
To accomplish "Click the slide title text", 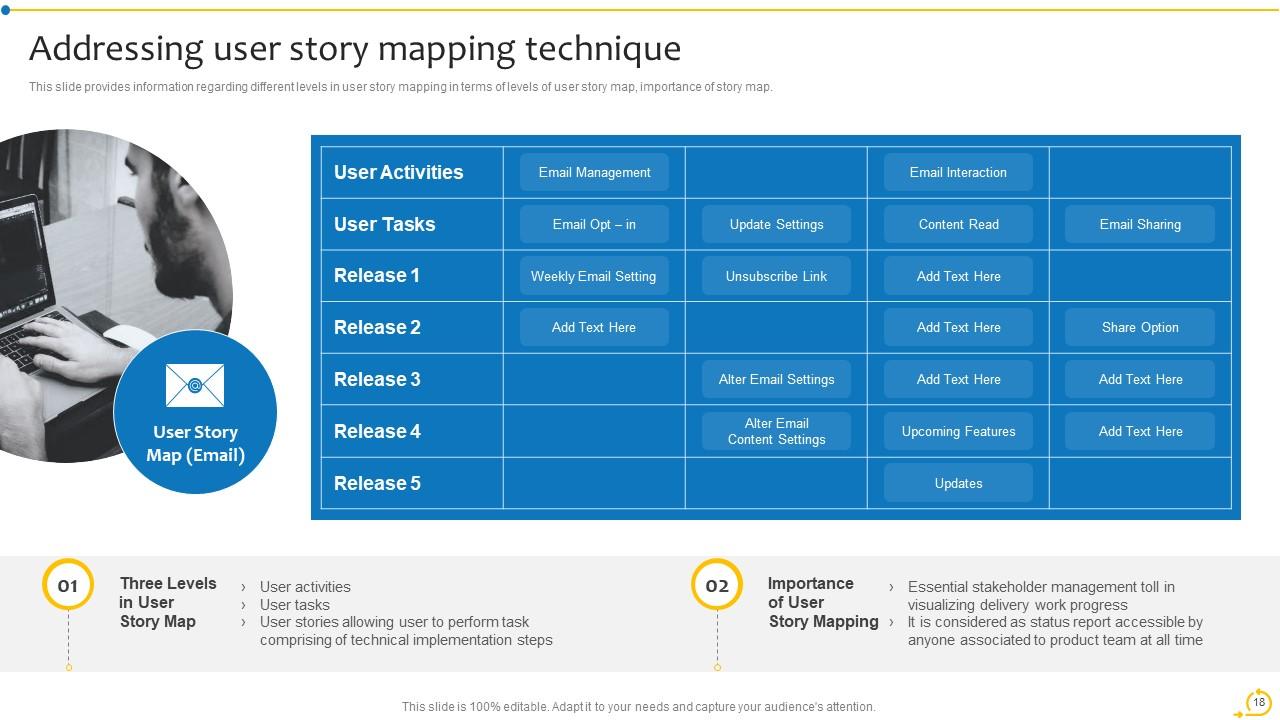I will point(355,48).
